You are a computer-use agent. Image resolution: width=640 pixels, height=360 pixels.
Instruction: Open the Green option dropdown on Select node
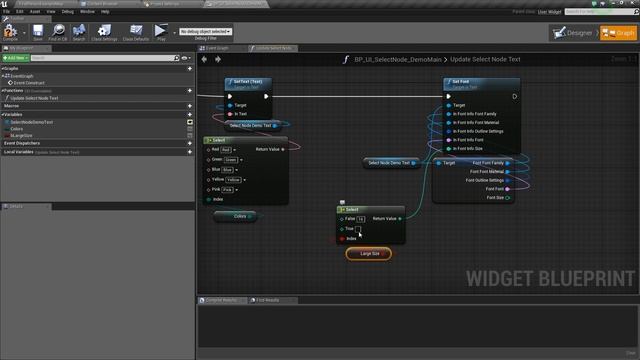(x=241, y=160)
